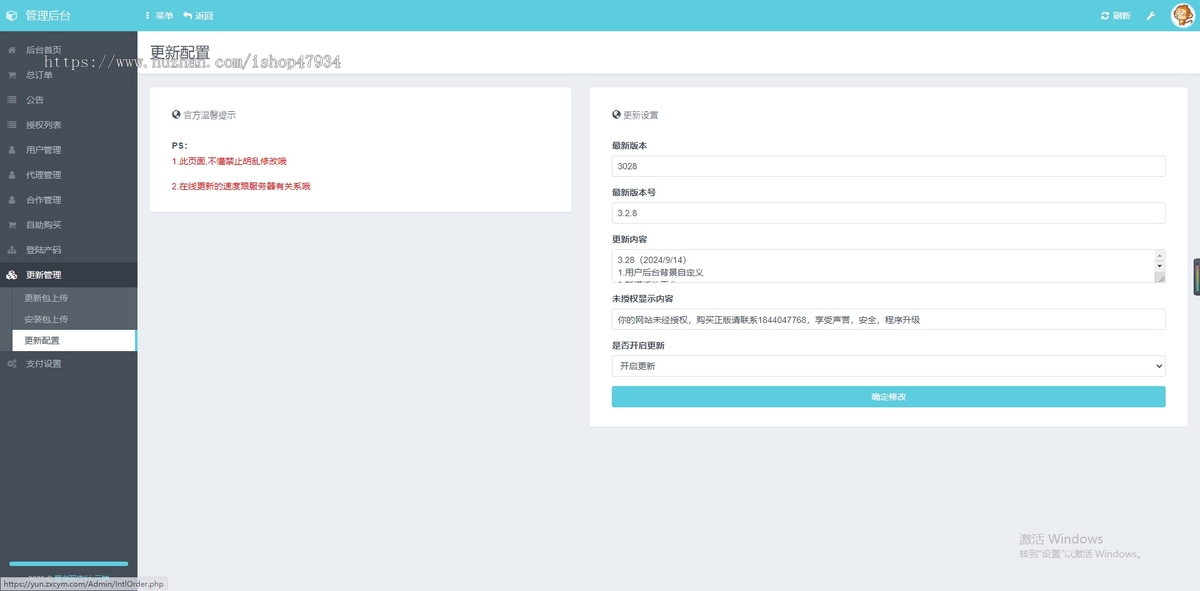Open the 是否开启更新 dropdown

coord(888,366)
